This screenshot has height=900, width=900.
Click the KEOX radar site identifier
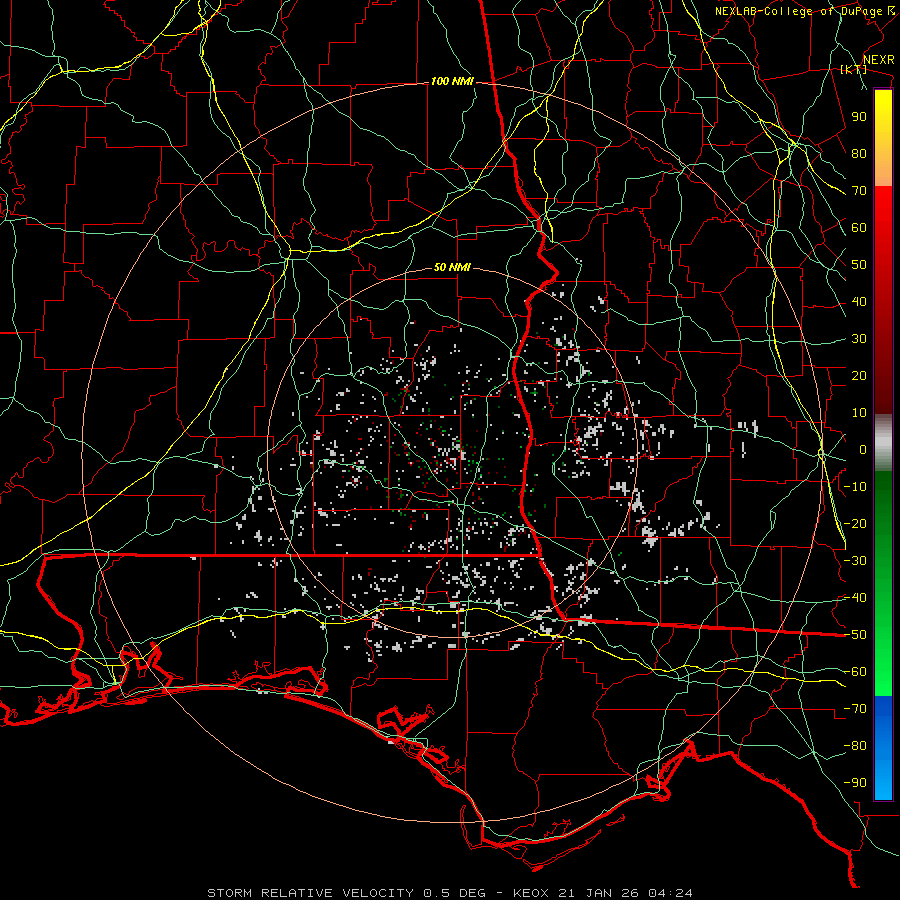532,893
